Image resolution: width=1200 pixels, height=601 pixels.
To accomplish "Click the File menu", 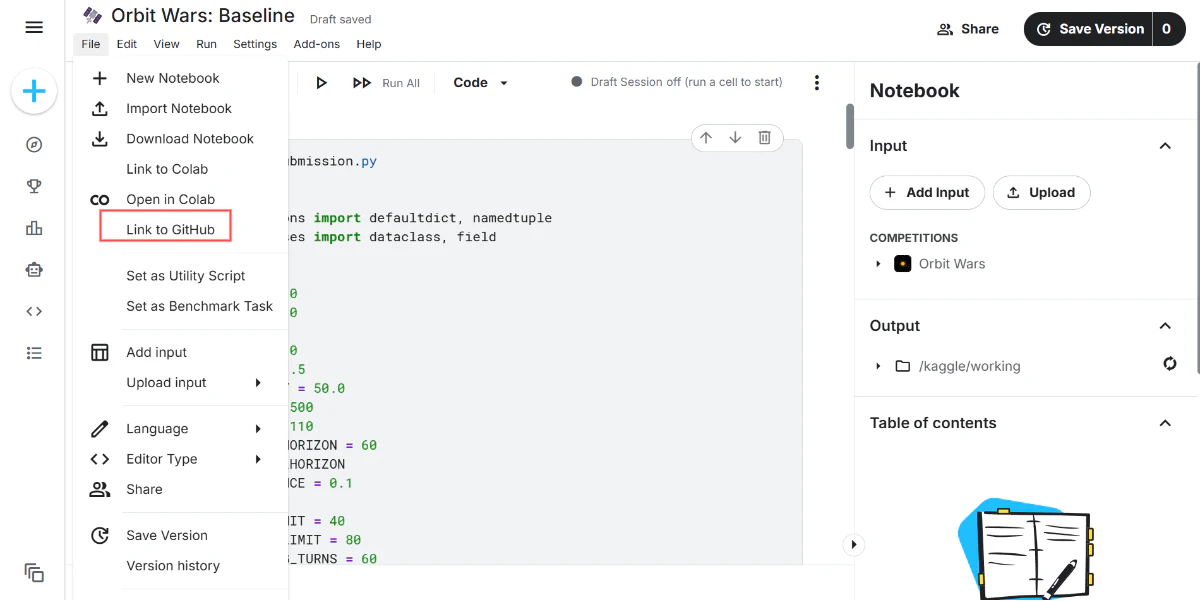I will pyautogui.click(x=91, y=44).
